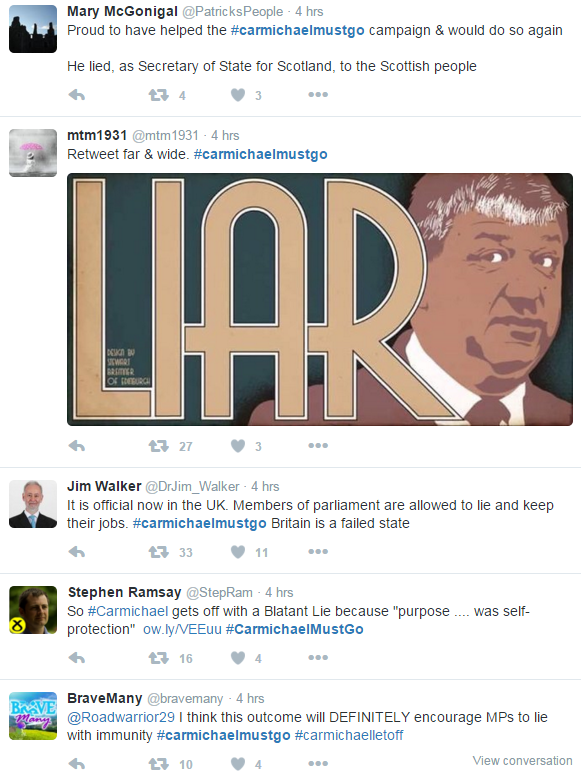Like Jim Walker's tweet with the heart

coord(238,552)
